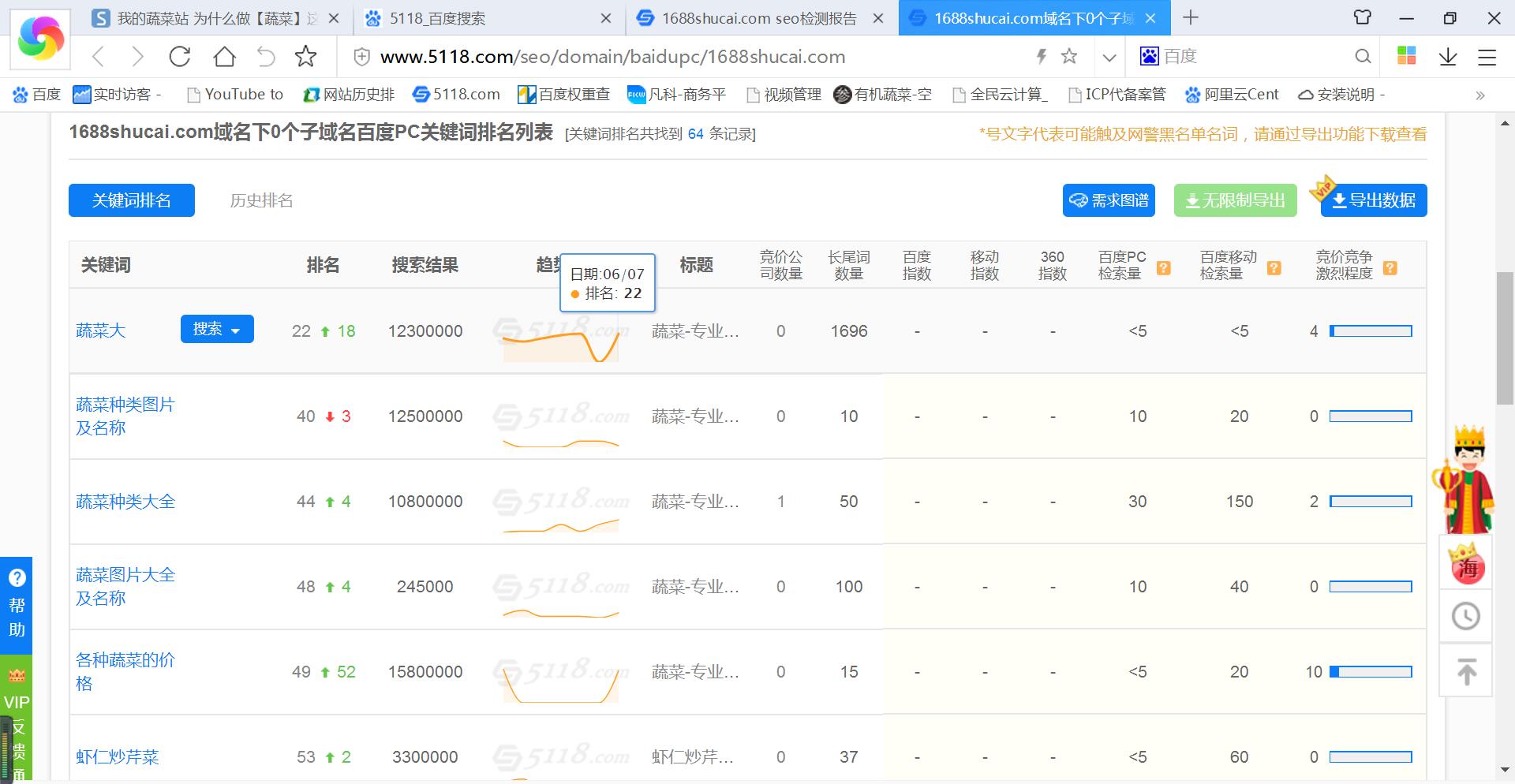
Task: Click the red 海 badge icon
Action: pos(1467,564)
